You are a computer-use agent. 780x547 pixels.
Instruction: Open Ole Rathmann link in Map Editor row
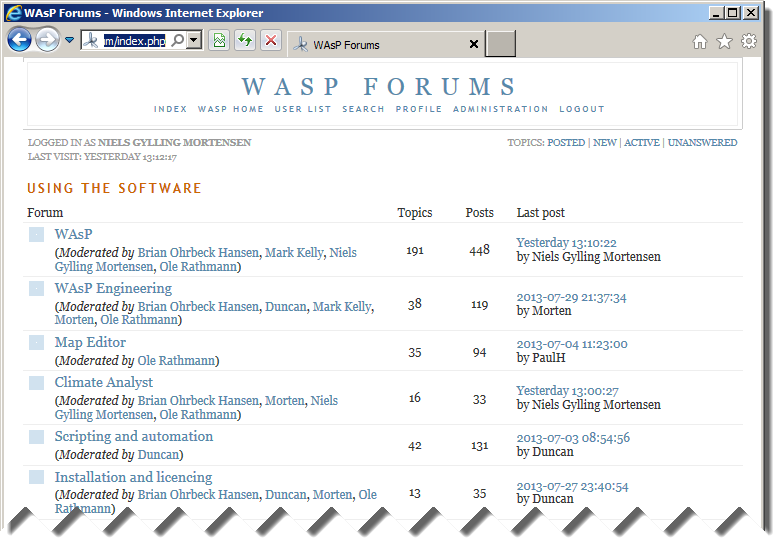[176, 361]
